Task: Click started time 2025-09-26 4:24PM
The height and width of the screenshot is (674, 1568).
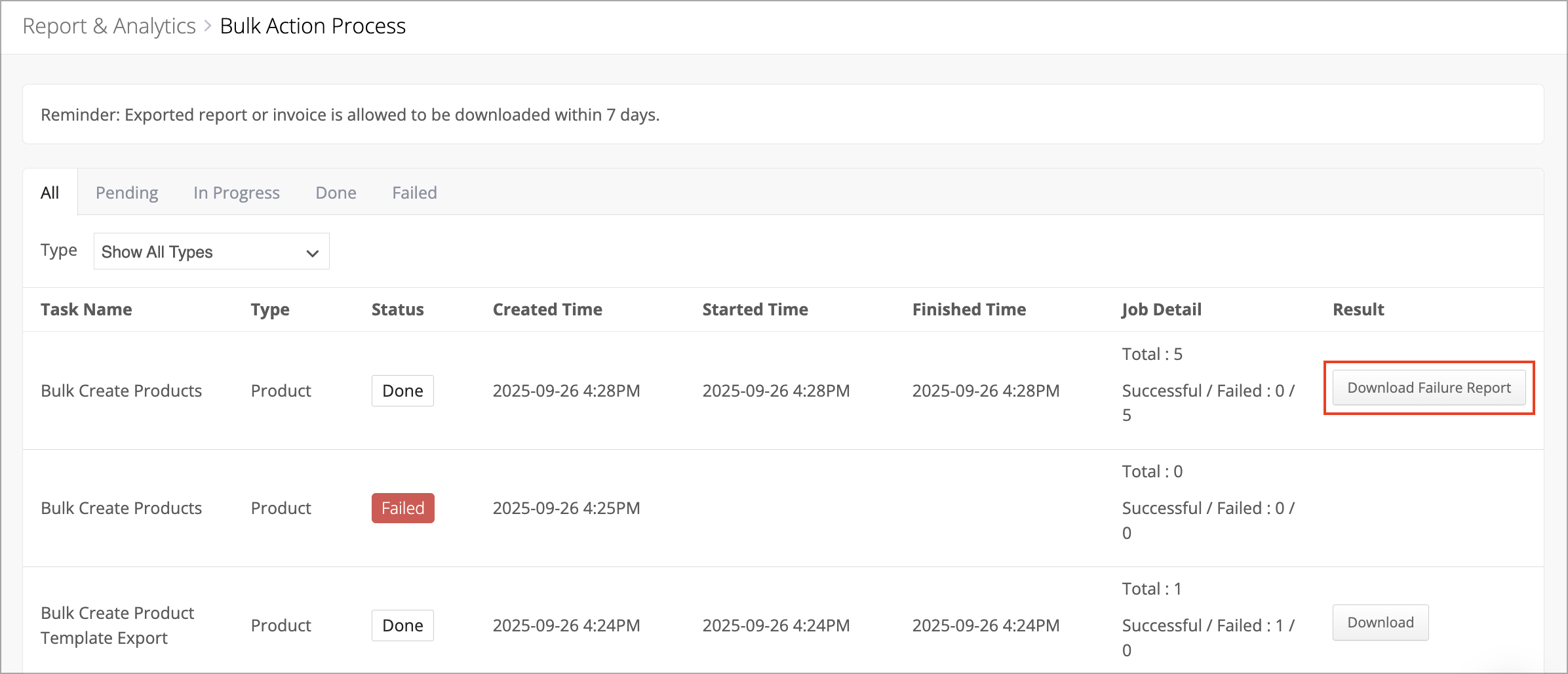Action: click(x=776, y=625)
